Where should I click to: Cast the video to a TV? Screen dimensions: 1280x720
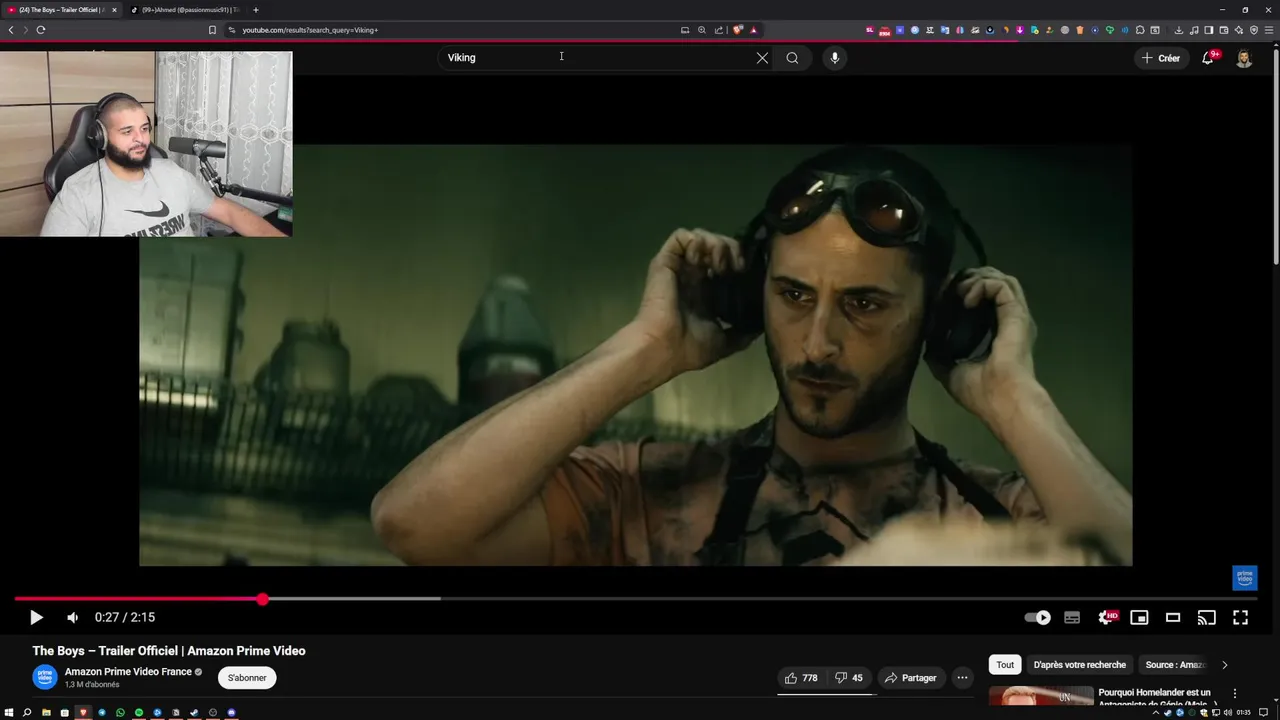pyautogui.click(x=1207, y=618)
